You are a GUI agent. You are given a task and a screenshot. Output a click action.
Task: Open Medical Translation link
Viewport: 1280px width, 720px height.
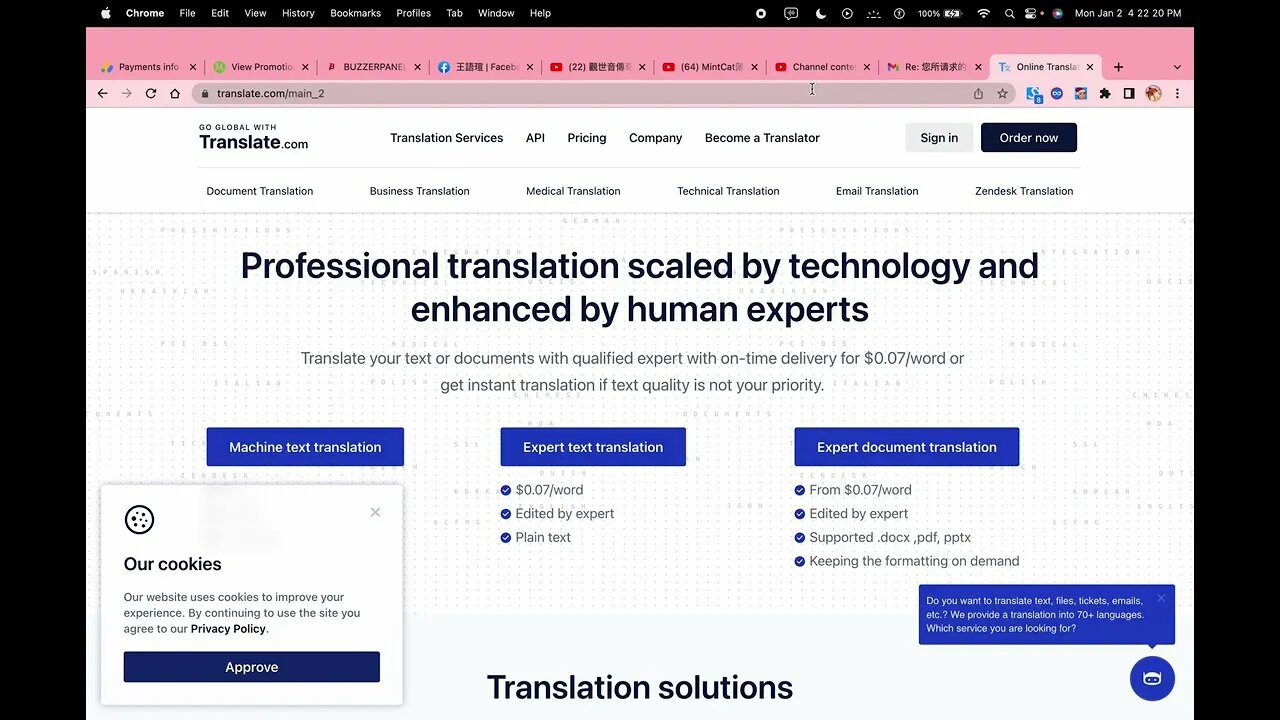[x=573, y=191]
